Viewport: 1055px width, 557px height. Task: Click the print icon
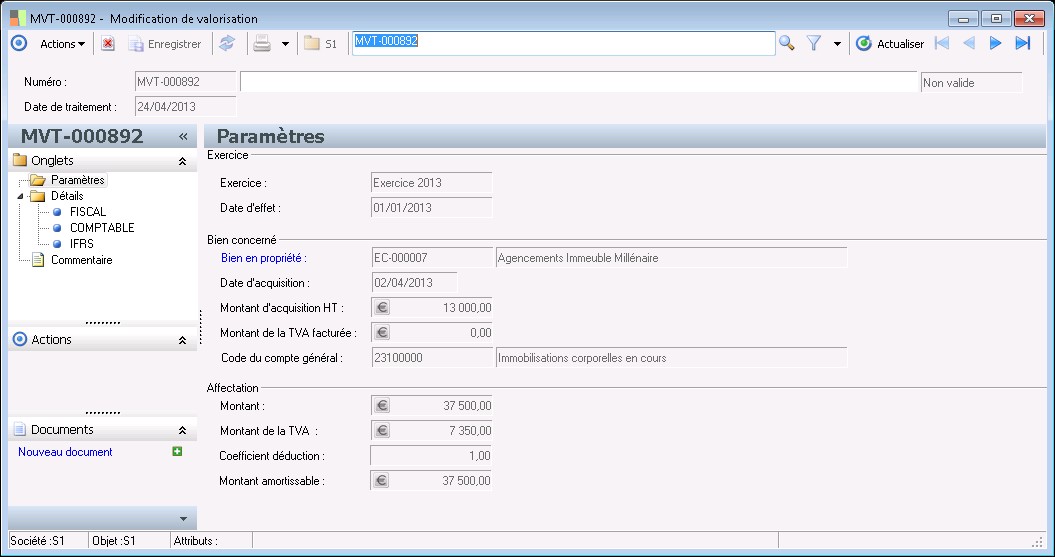(x=261, y=44)
